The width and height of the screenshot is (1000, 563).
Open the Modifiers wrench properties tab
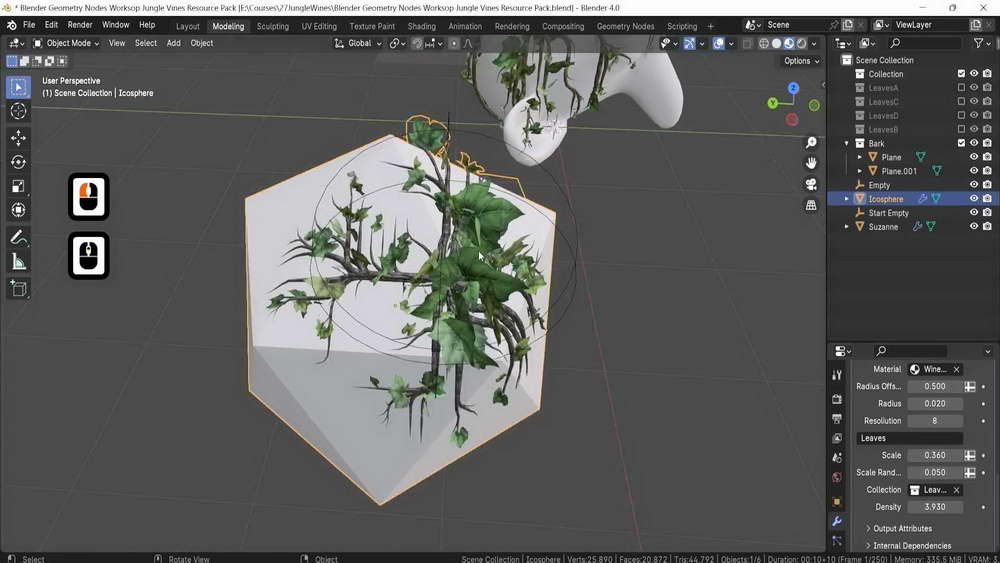[x=837, y=522]
